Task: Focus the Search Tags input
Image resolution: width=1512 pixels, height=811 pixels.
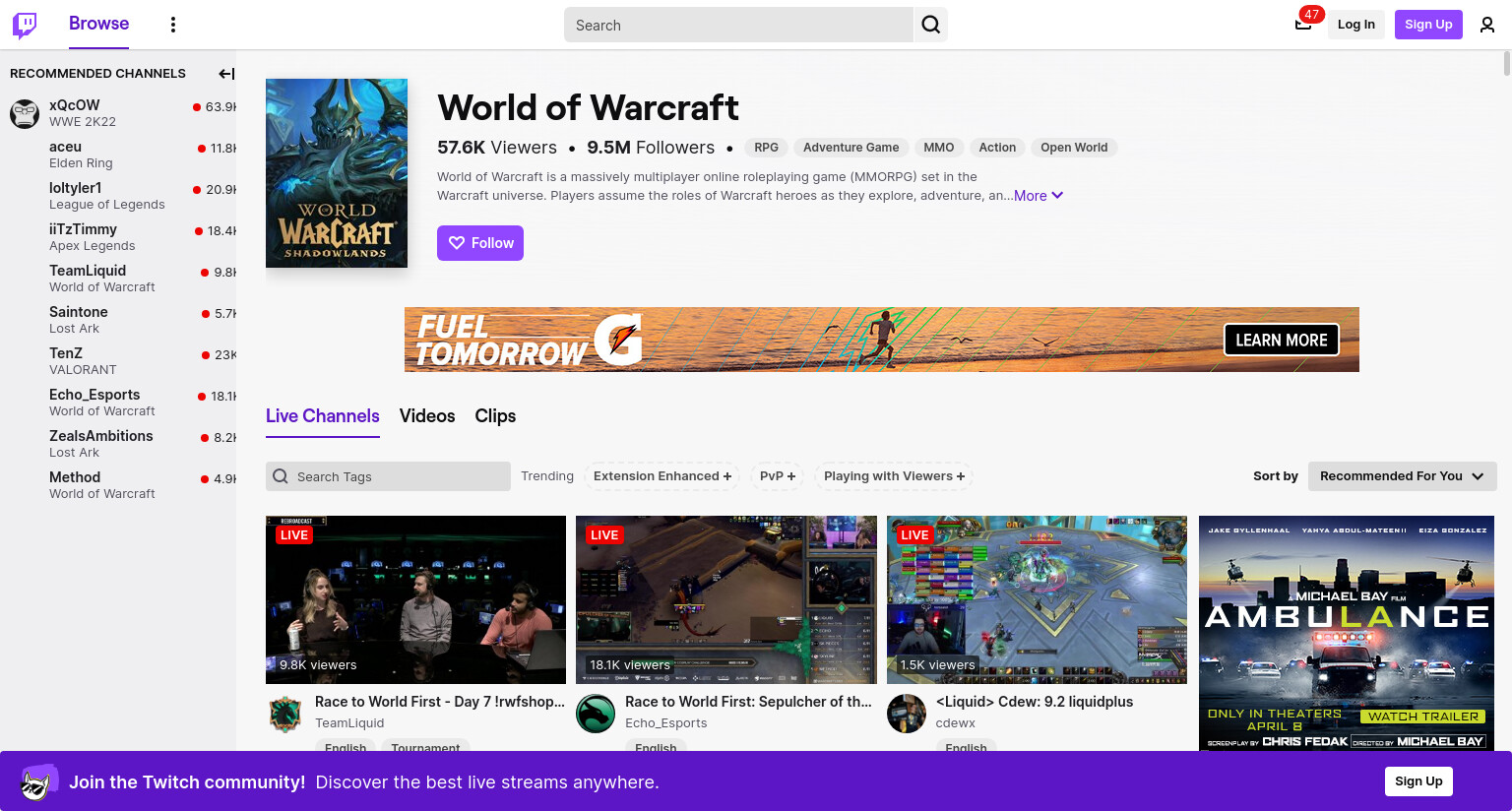Action: click(388, 476)
